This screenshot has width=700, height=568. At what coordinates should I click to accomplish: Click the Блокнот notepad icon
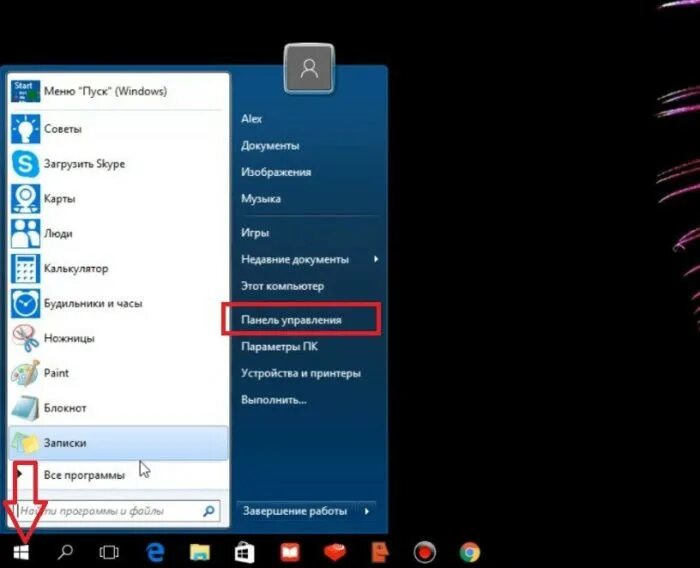point(25,408)
